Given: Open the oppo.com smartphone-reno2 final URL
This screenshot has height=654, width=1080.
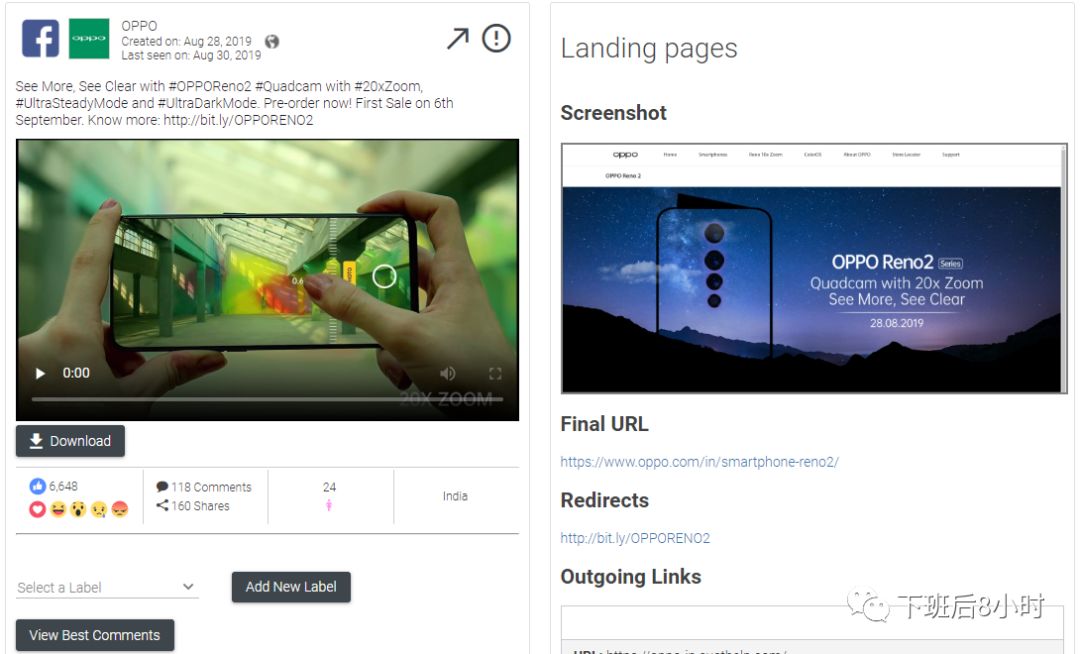Looking at the screenshot, I should click(x=699, y=462).
